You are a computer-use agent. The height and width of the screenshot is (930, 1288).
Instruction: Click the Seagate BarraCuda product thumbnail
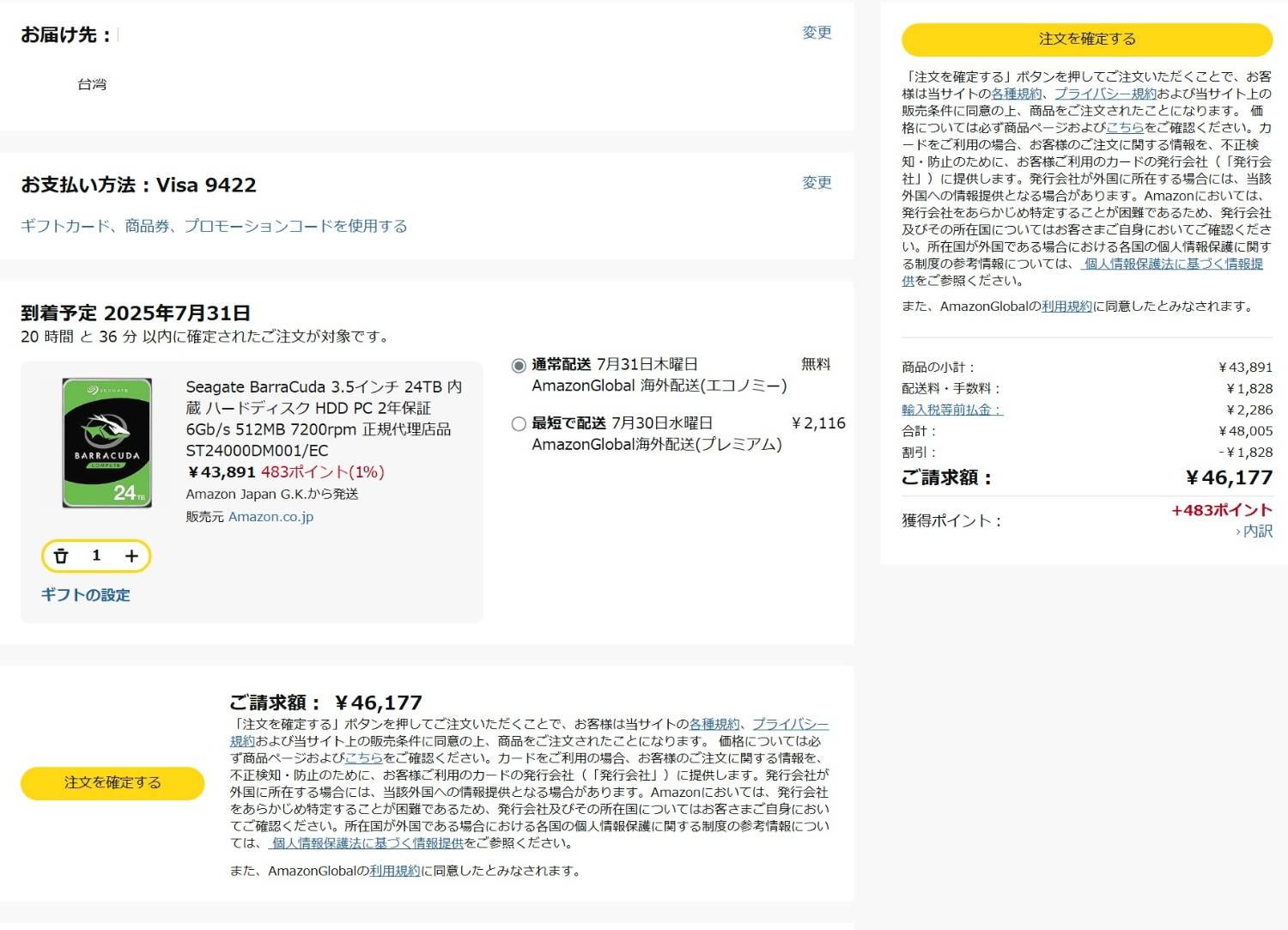coord(106,442)
